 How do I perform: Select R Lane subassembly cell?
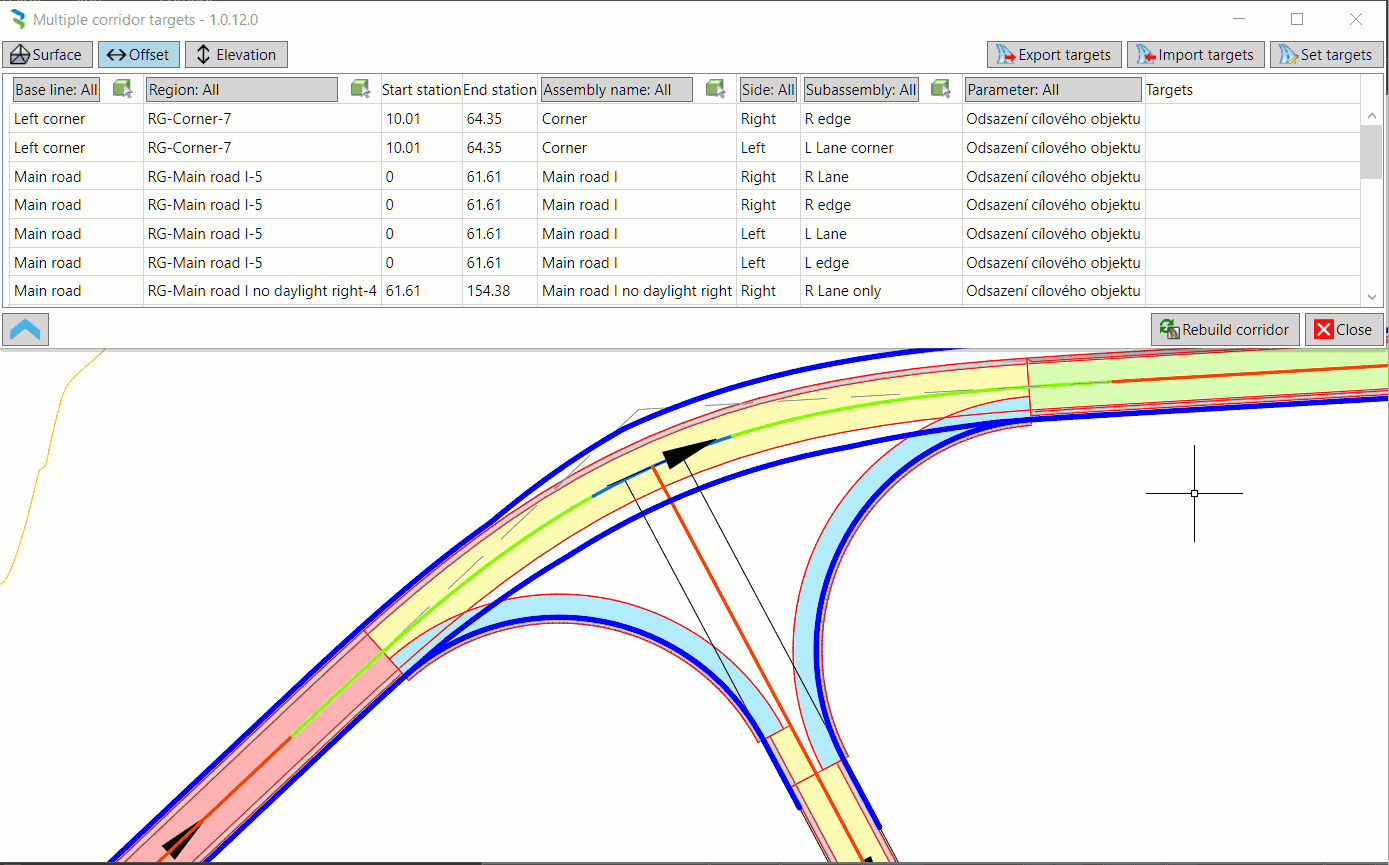point(881,177)
